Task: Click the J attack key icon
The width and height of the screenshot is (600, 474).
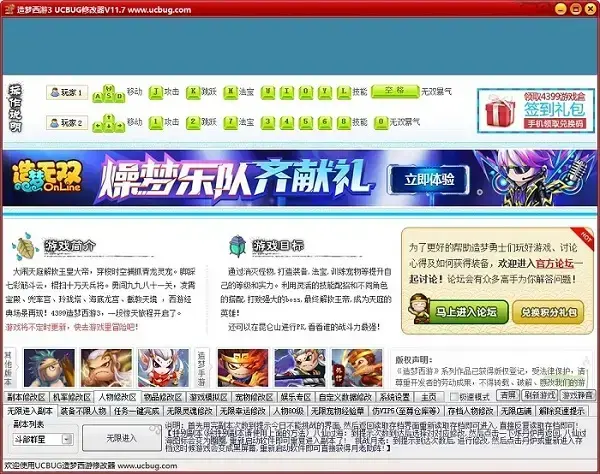Action: (x=156, y=92)
